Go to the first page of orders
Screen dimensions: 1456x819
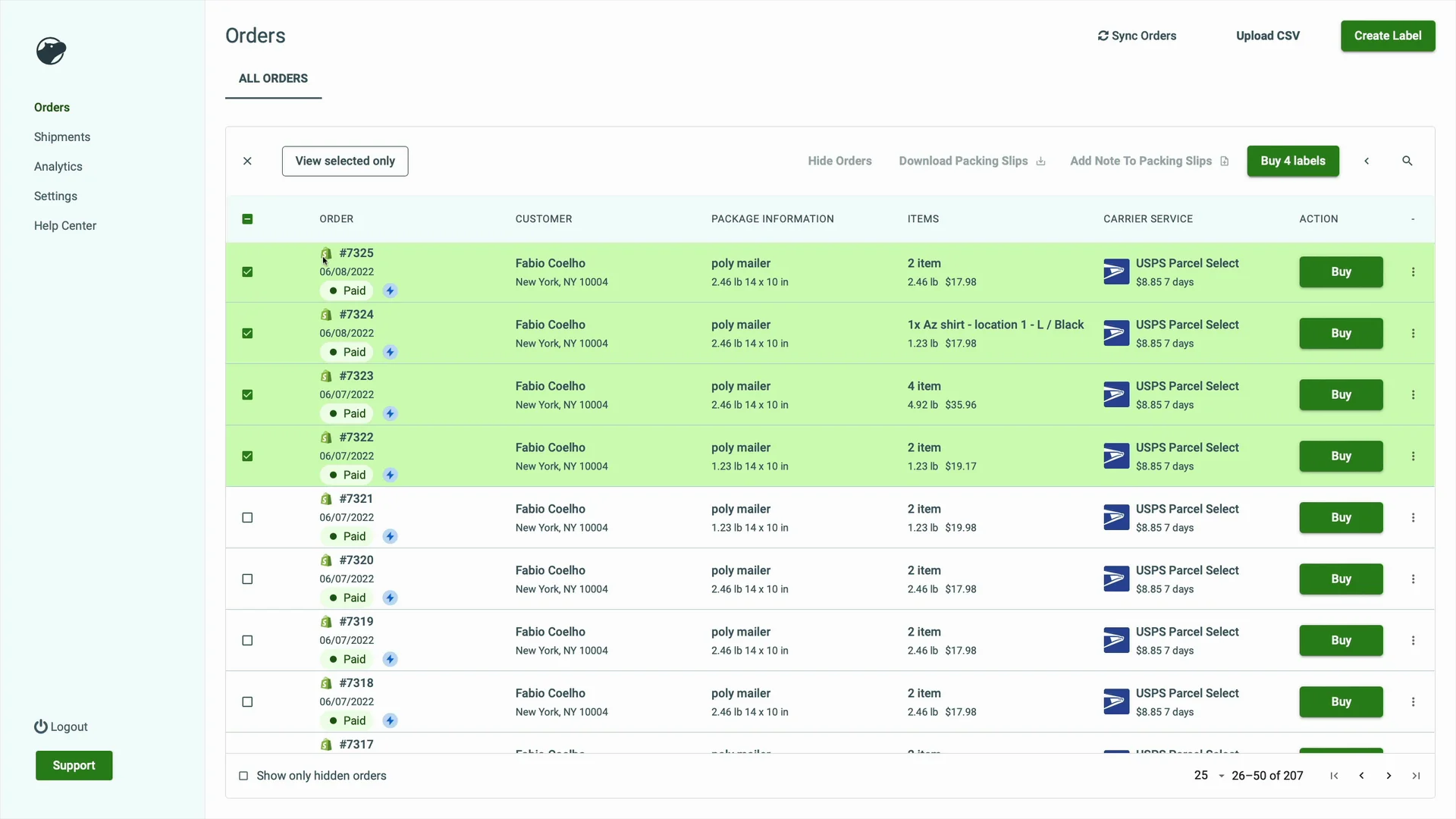point(1334,776)
